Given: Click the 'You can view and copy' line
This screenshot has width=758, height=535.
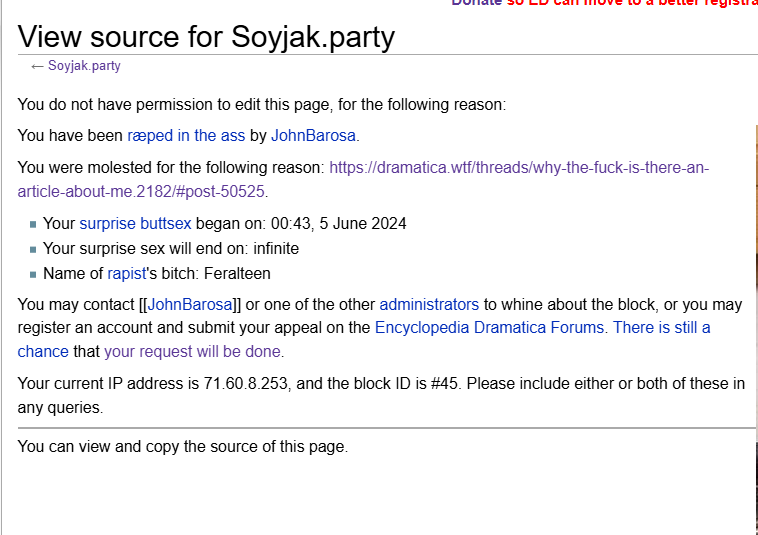Looking at the screenshot, I should (183, 446).
